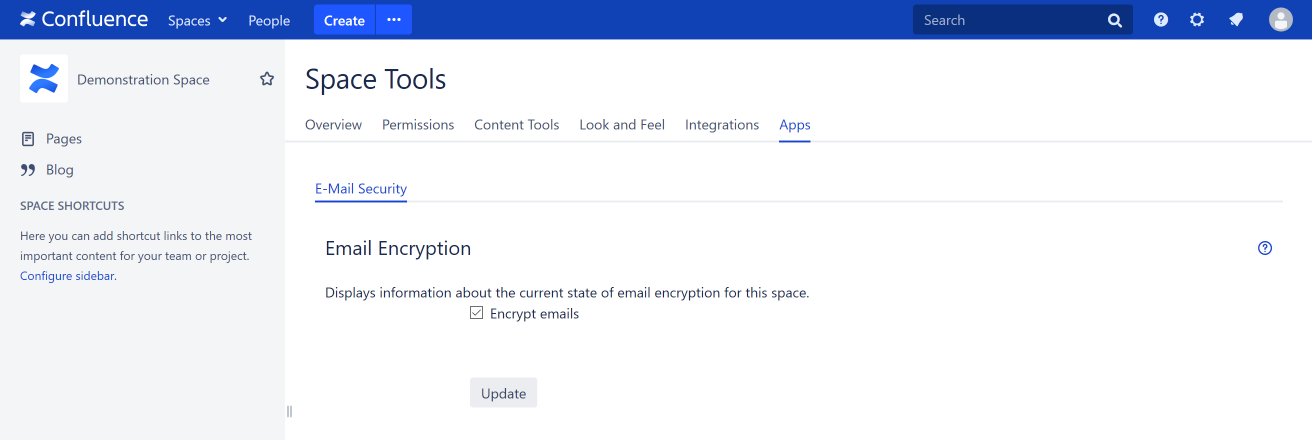Select the E-Mail Security tab
The image size is (1312, 440).
click(360, 188)
